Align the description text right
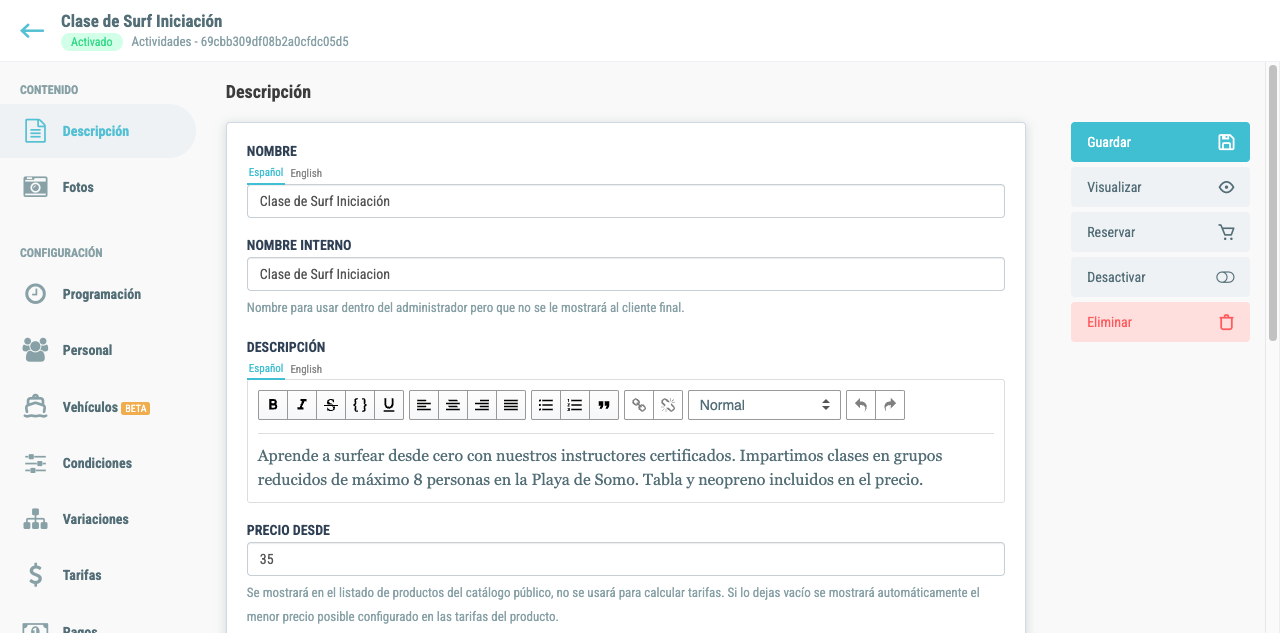 click(482, 405)
